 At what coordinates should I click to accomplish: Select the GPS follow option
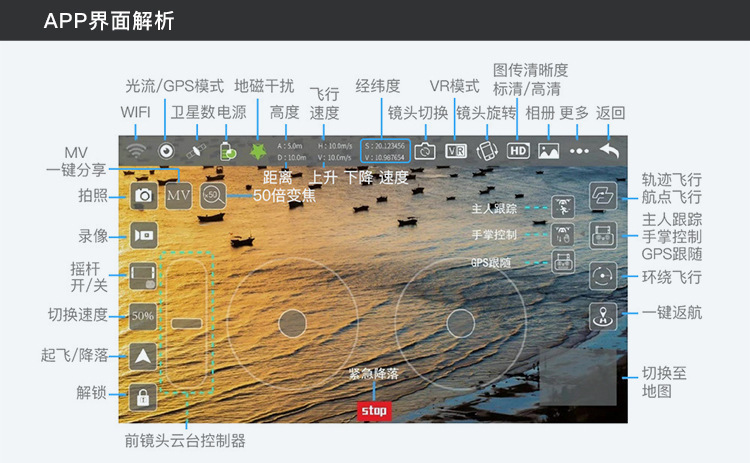[563, 262]
